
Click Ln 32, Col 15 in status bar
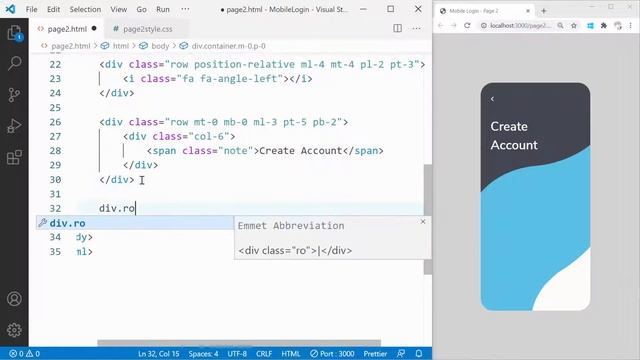158,353
